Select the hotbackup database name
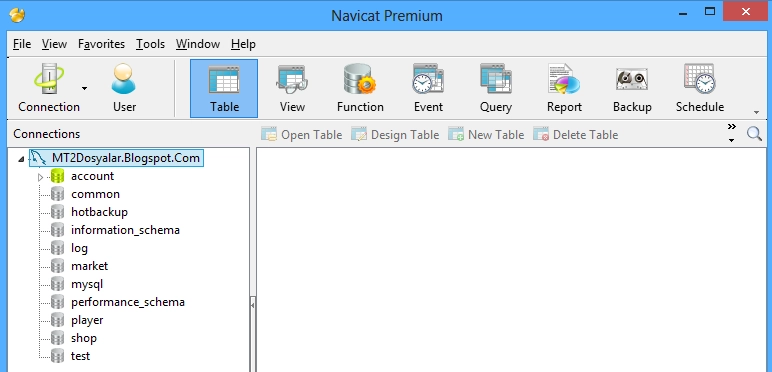The height and width of the screenshot is (372, 772). click(x=99, y=212)
